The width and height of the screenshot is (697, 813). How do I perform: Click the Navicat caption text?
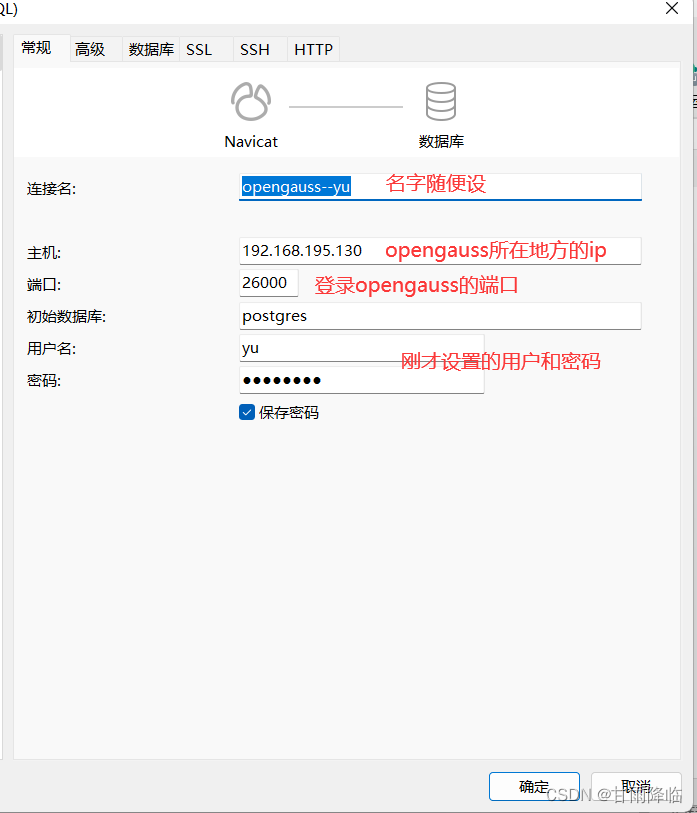pyautogui.click(x=251, y=142)
